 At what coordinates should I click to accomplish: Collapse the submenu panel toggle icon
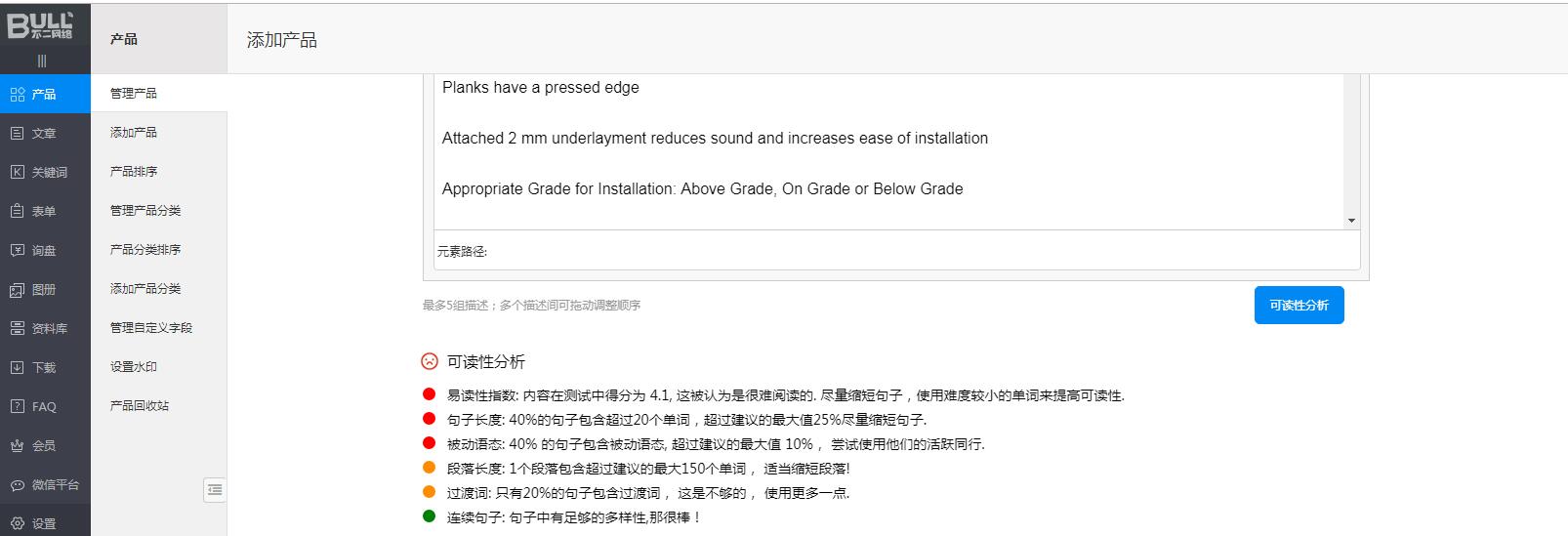pyautogui.click(x=215, y=489)
